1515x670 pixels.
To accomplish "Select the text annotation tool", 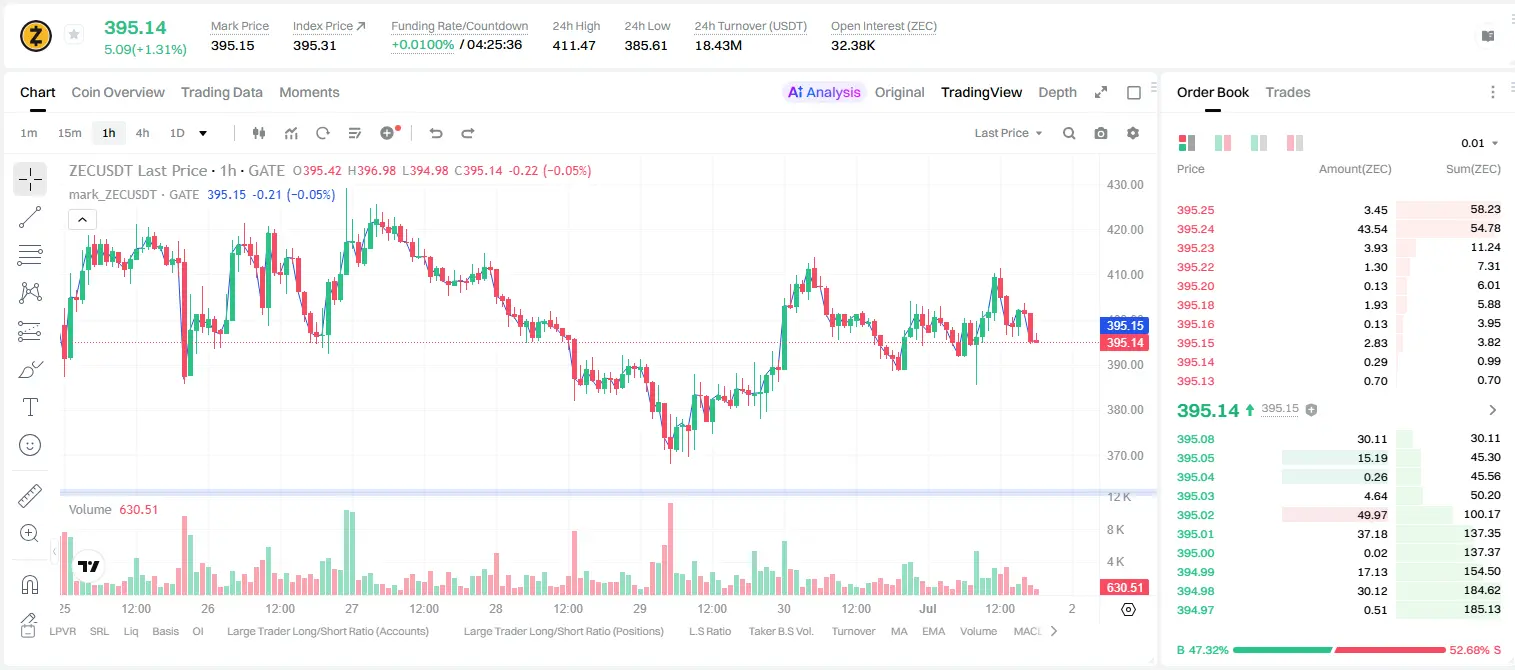I will [30, 407].
